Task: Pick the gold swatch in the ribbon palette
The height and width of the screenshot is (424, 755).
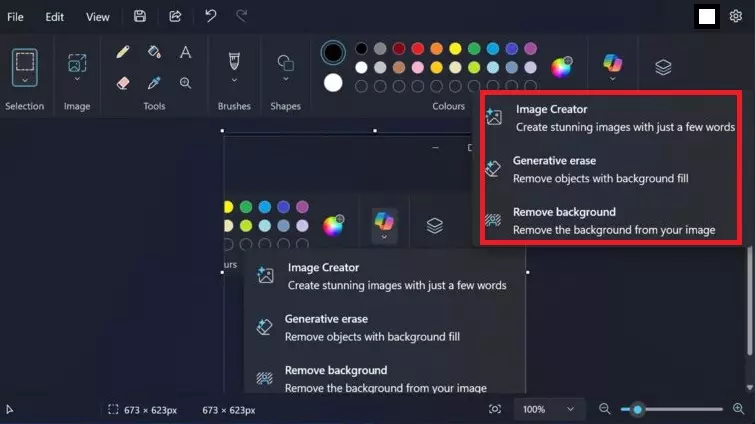Action: click(436, 67)
